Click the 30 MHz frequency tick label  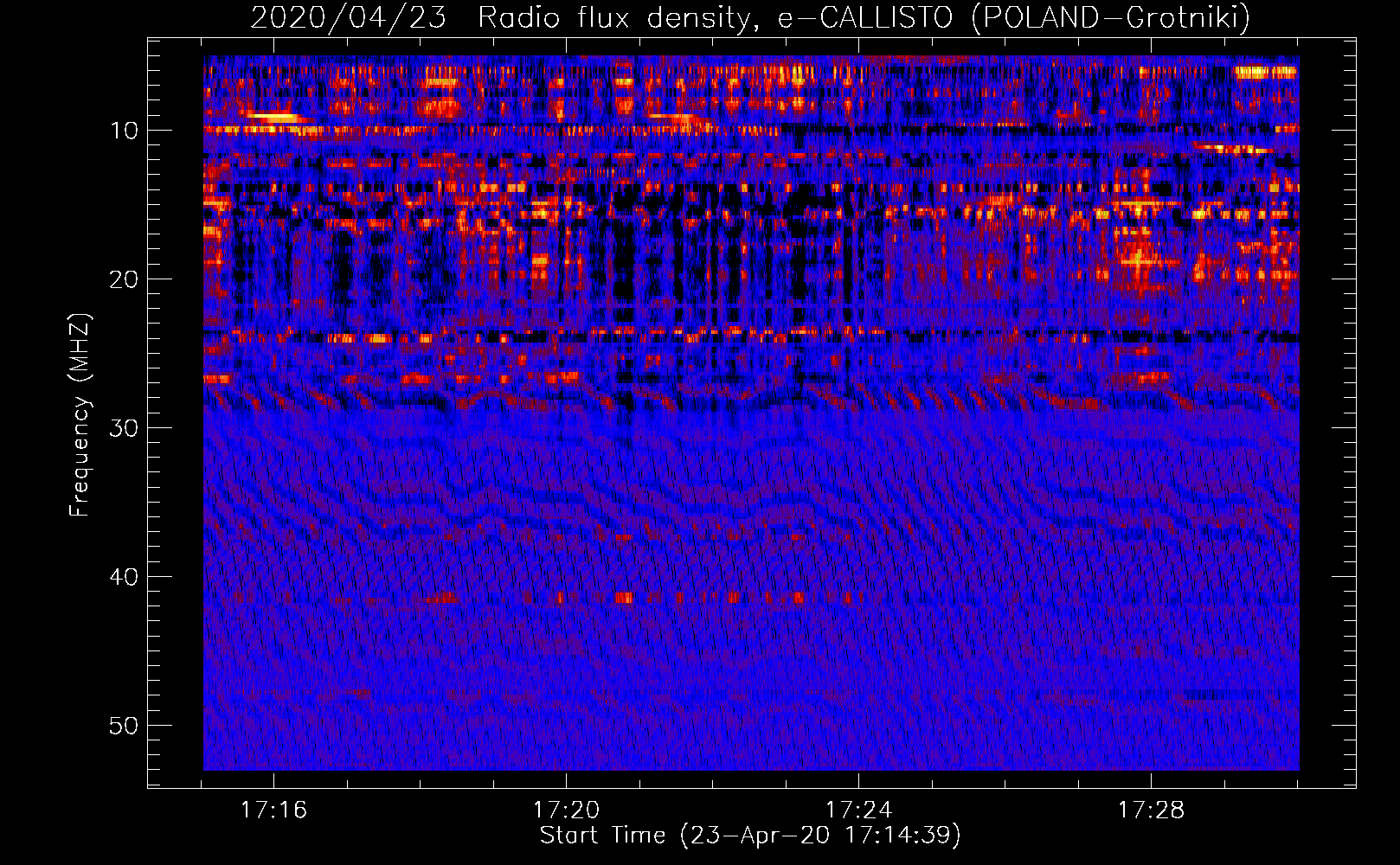click(125, 428)
